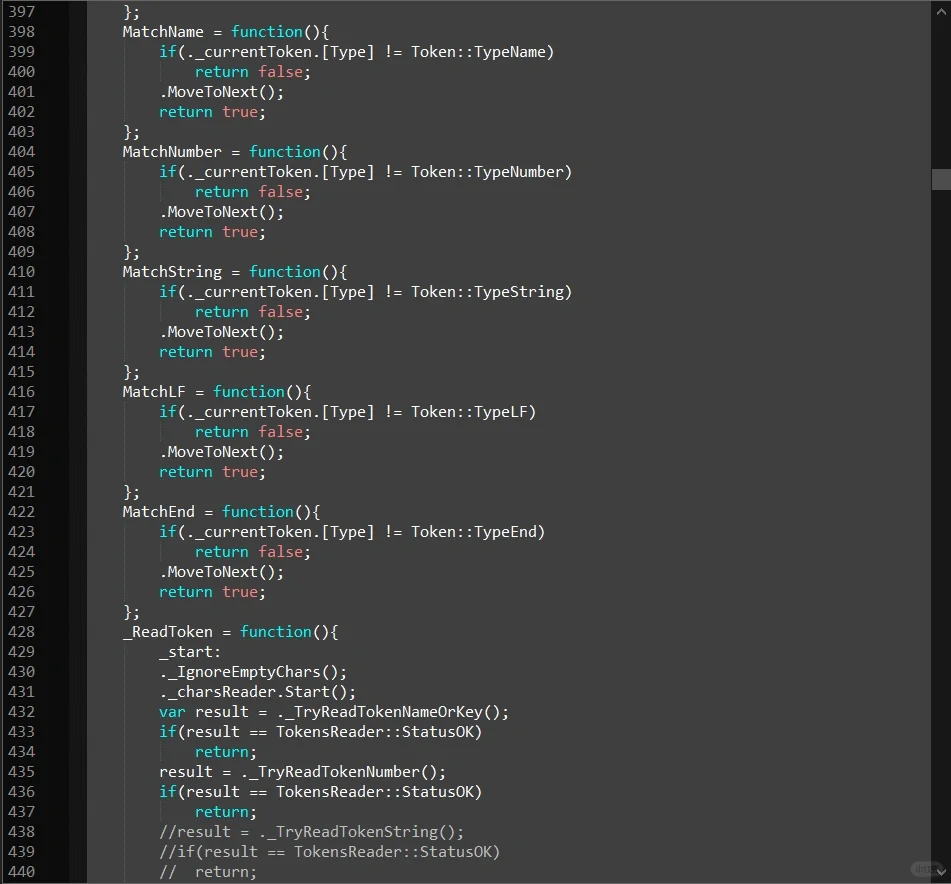Click line number 404 in gutter

pyautogui.click(x=21, y=152)
